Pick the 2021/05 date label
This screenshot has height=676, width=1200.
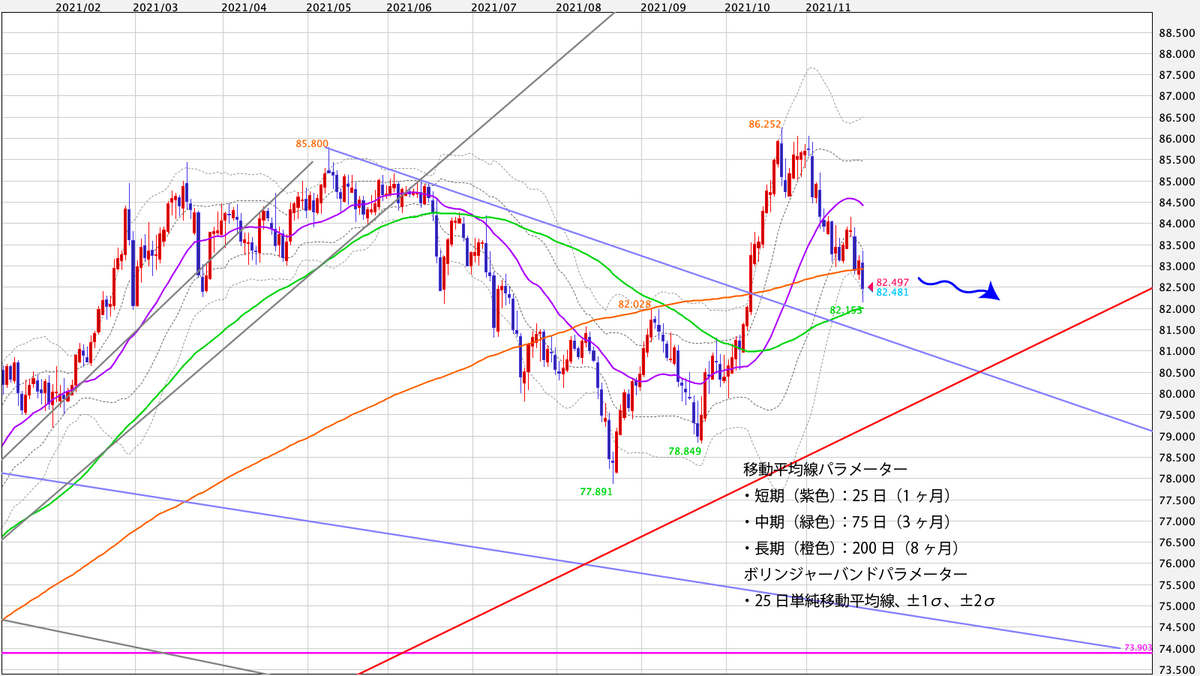pos(328,7)
